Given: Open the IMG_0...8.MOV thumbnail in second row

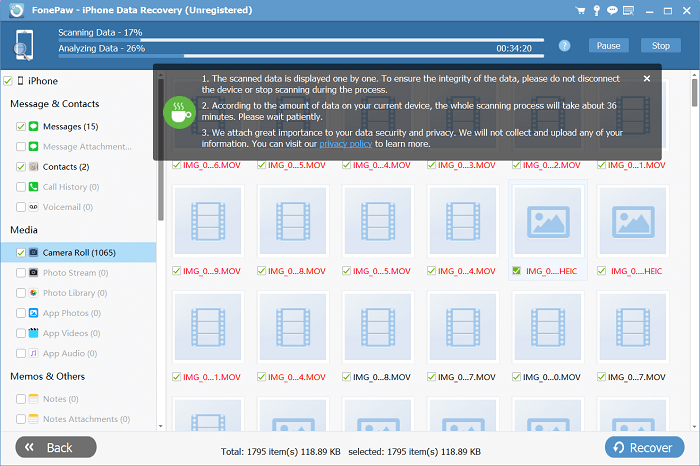Looking at the screenshot, I should coord(293,221).
